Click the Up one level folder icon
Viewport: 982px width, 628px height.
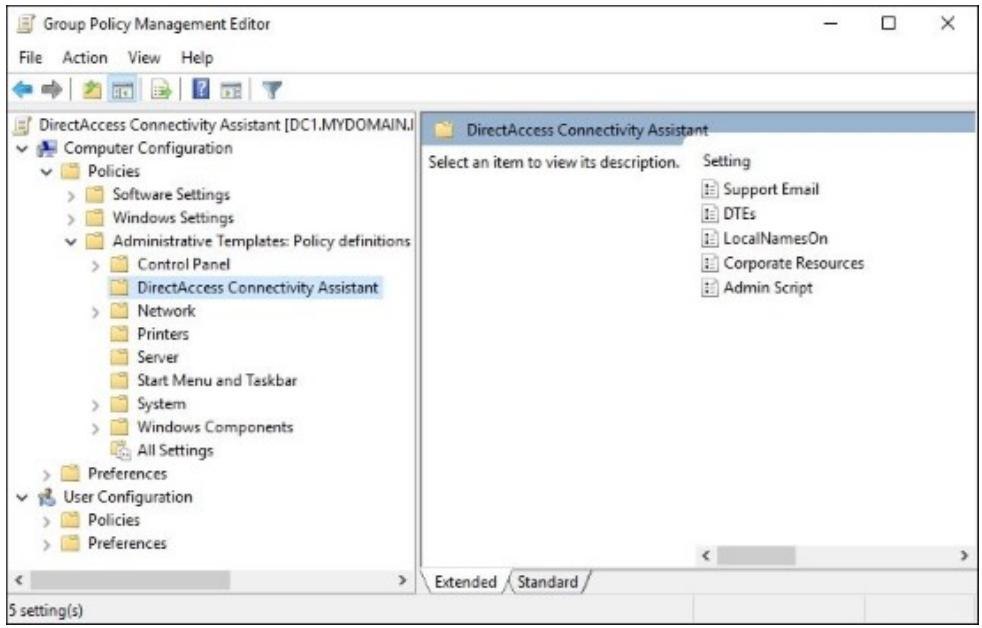pyautogui.click(x=92, y=90)
